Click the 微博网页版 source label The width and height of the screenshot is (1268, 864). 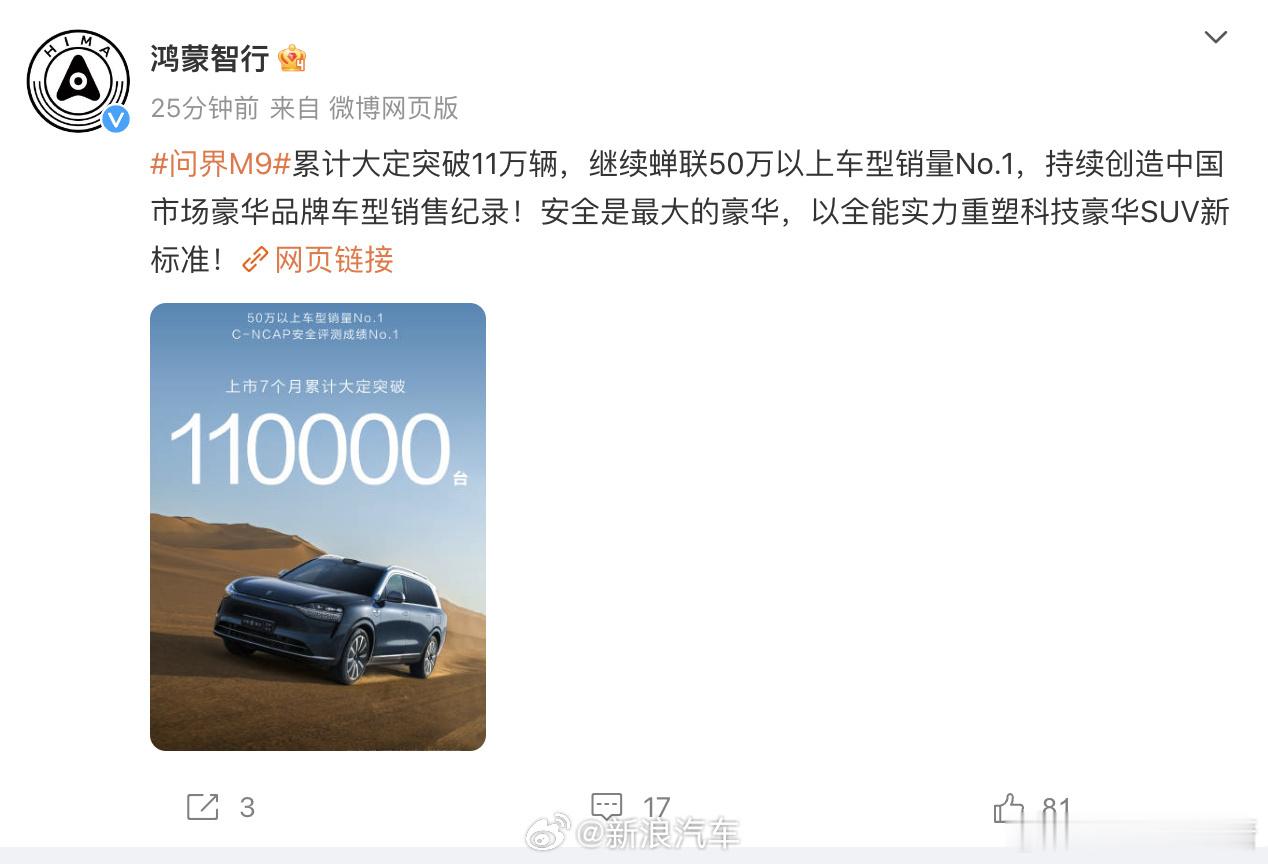click(393, 108)
